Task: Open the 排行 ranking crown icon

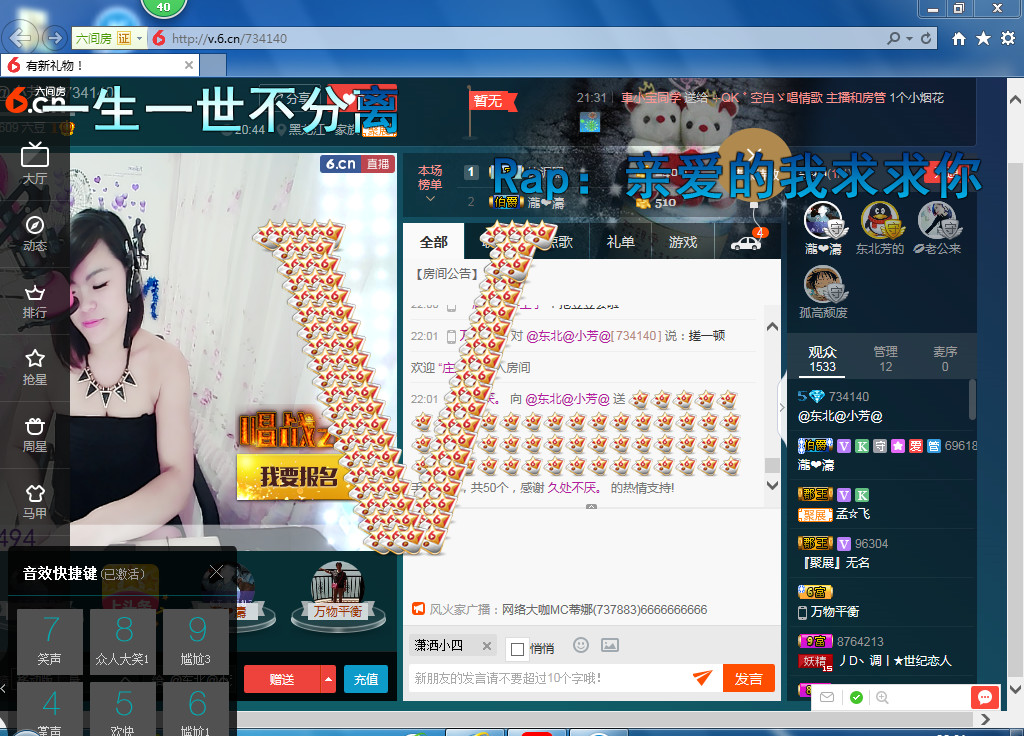Action: point(35,301)
